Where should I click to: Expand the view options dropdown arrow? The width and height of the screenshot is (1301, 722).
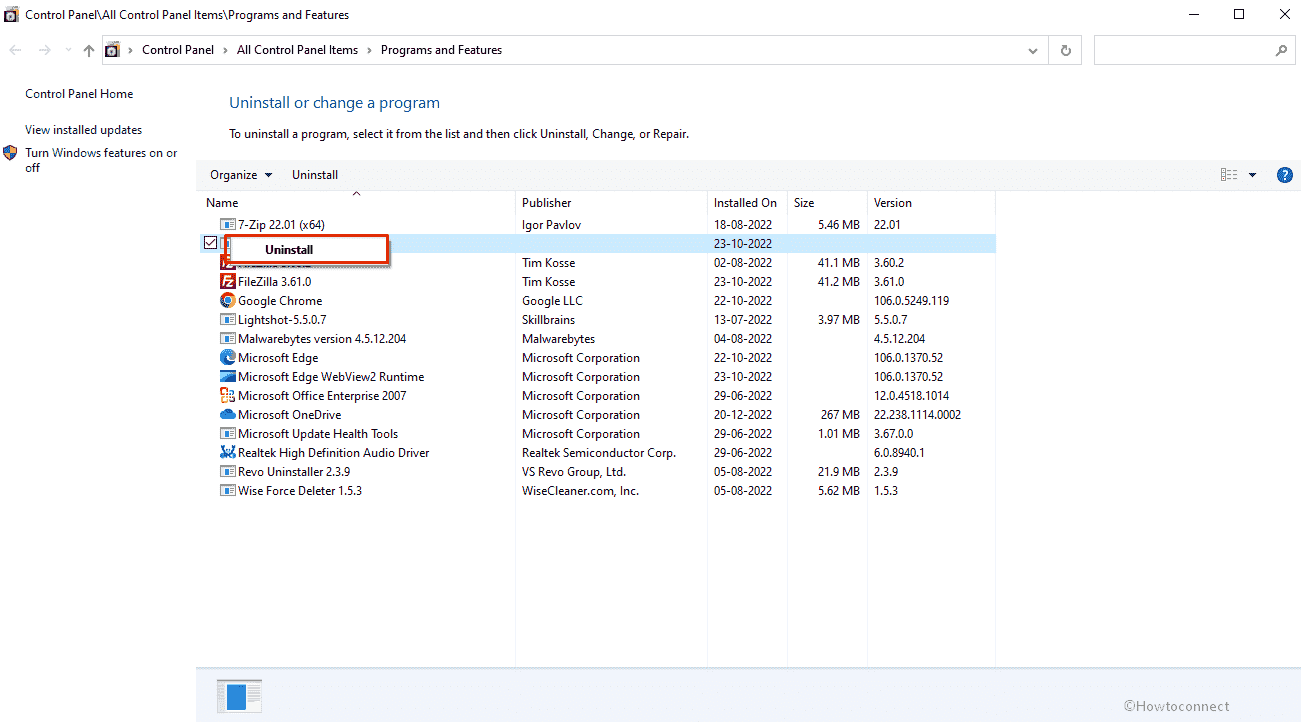click(x=1252, y=175)
